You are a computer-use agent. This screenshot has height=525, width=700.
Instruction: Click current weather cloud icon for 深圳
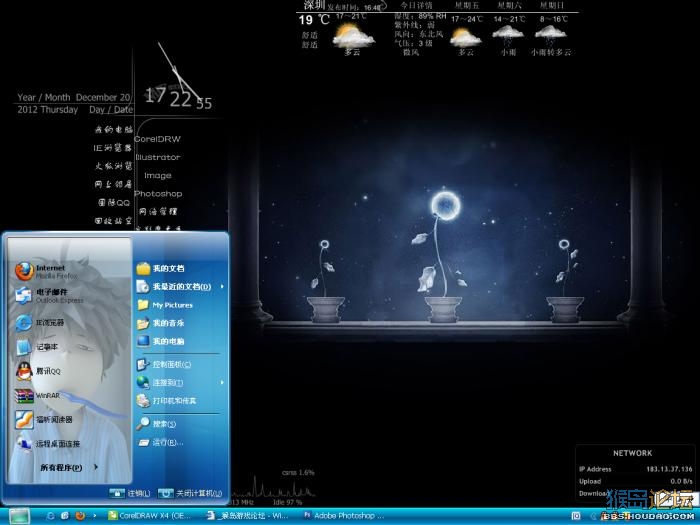coord(354,36)
